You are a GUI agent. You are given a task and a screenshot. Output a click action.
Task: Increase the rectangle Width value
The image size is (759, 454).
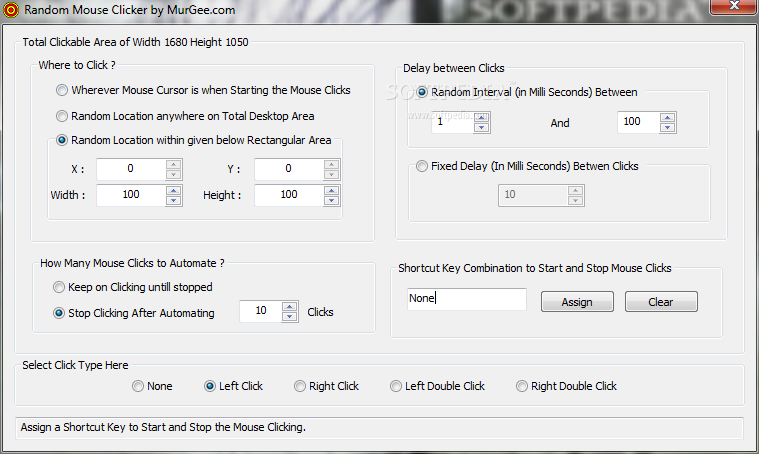(173, 190)
